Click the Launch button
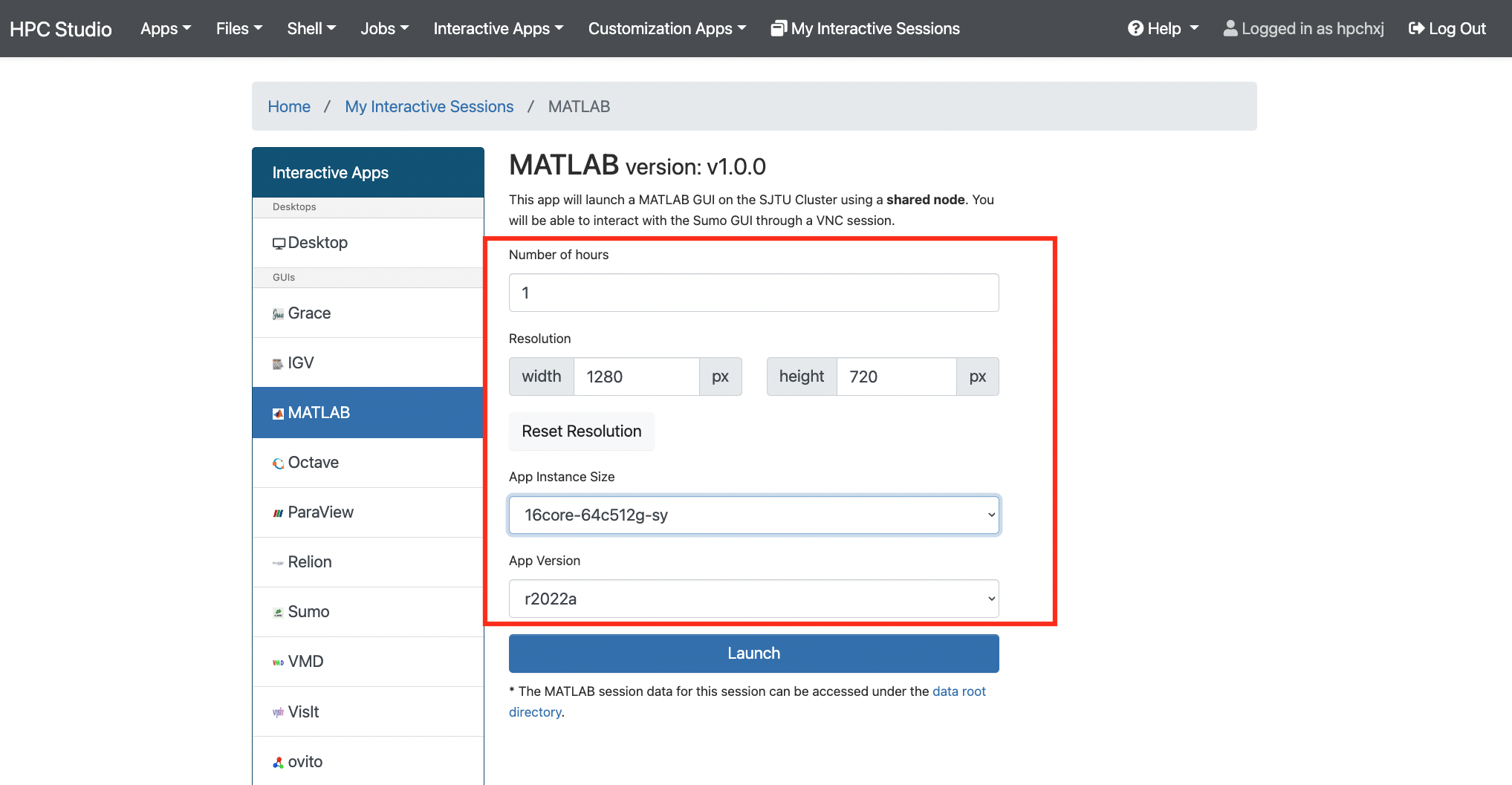 pyautogui.click(x=753, y=654)
